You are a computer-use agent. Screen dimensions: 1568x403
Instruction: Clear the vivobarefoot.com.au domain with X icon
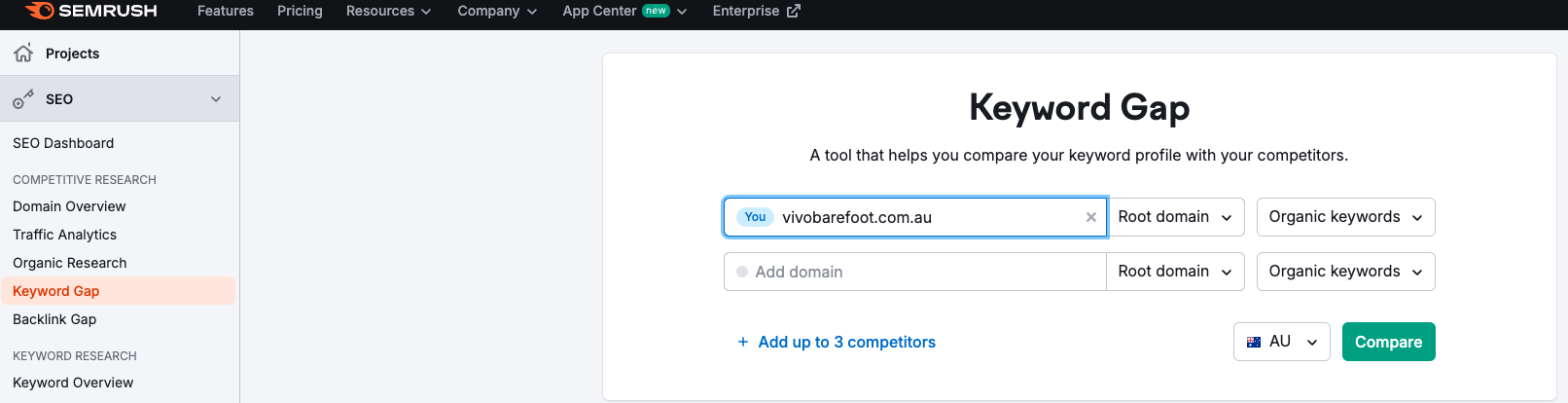click(1091, 217)
